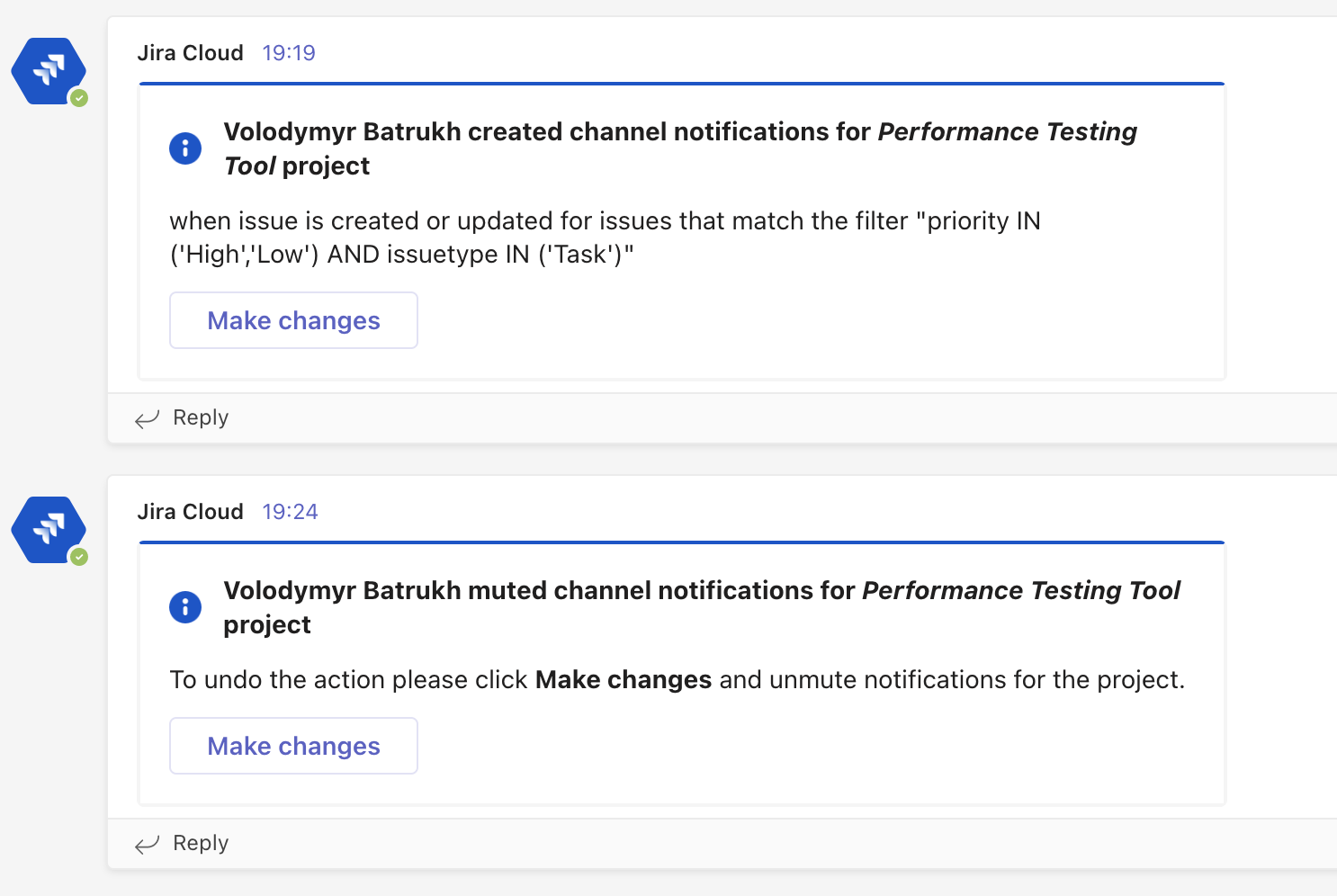Open the 19:19 timestamp link
This screenshot has width=1337, height=896.
289,52
